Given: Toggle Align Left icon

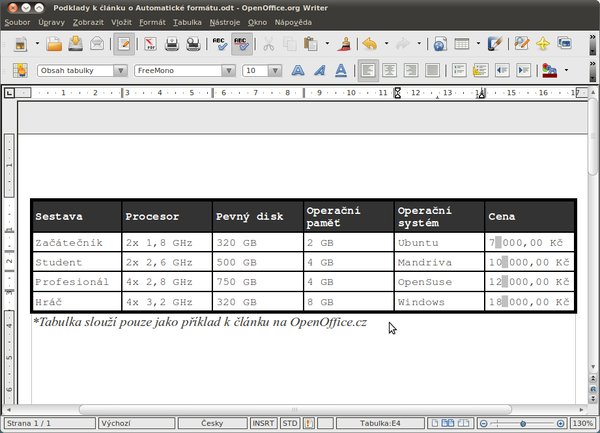Looking at the screenshot, I should click(368, 70).
